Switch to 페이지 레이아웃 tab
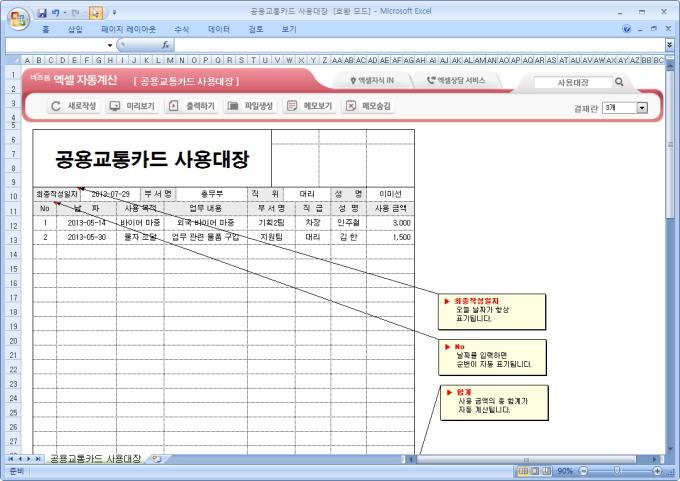 [128, 29]
